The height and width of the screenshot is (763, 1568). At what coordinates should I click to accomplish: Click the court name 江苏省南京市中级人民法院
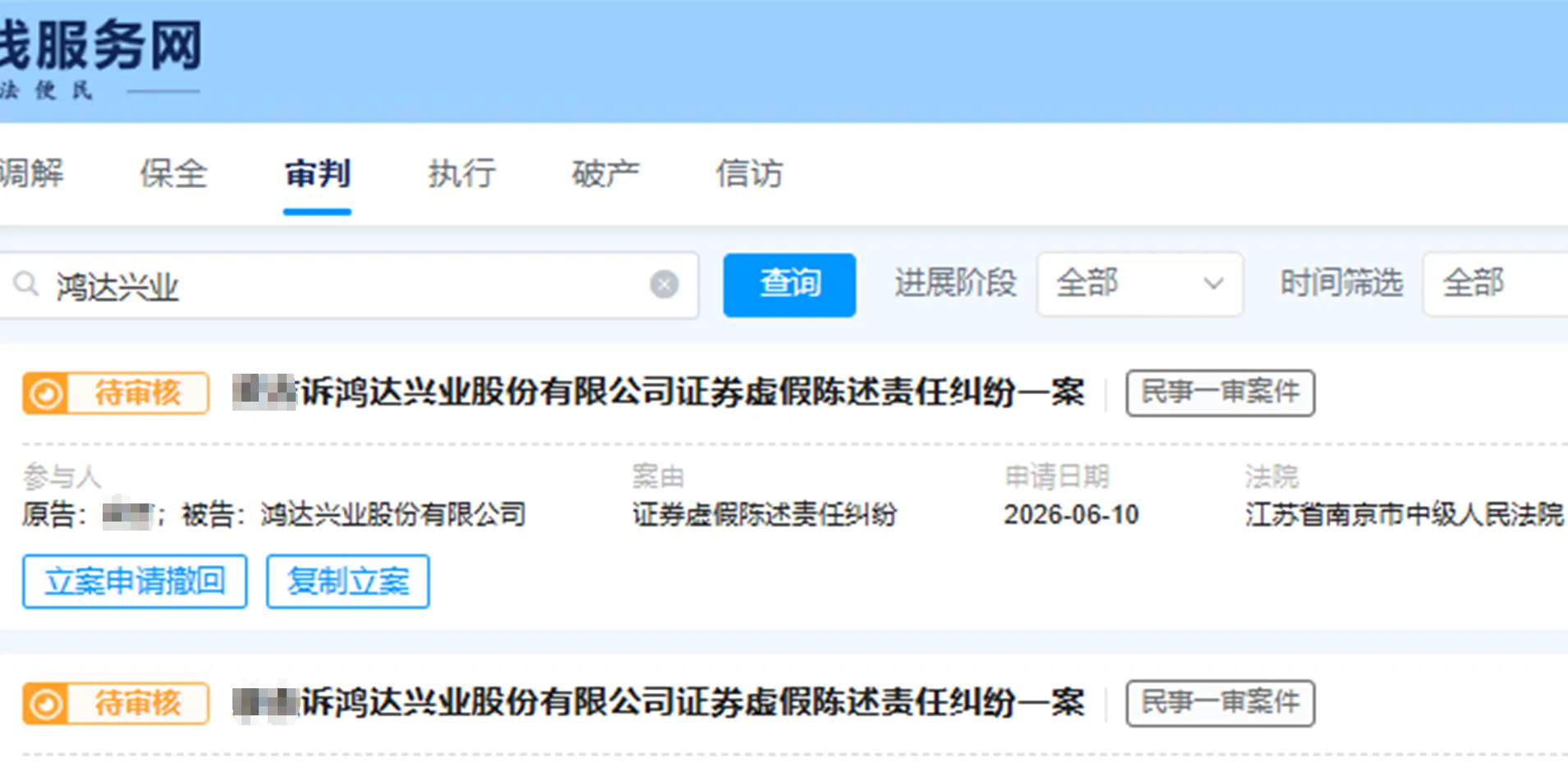point(1405,515)
